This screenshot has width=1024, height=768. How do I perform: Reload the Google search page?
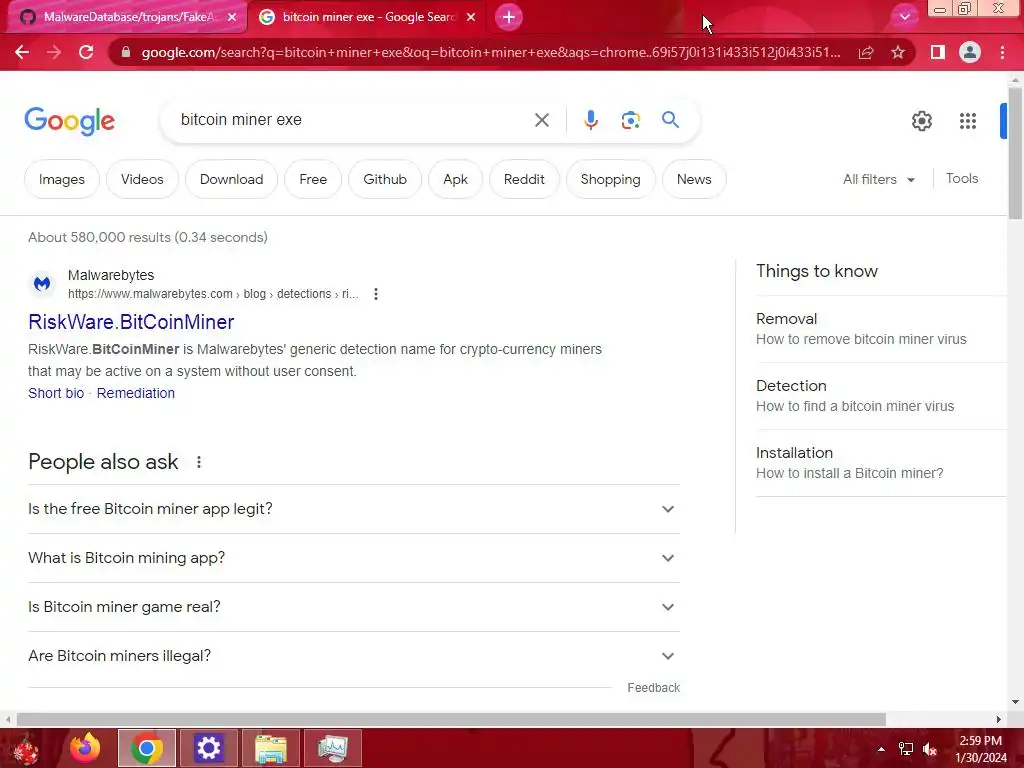coord(86,52)
